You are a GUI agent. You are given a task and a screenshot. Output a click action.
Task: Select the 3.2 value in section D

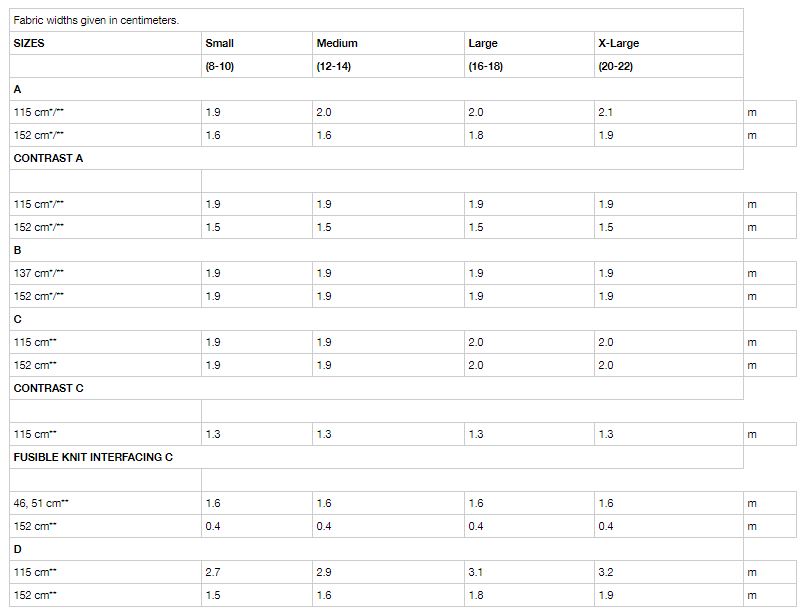coord(606,573)
